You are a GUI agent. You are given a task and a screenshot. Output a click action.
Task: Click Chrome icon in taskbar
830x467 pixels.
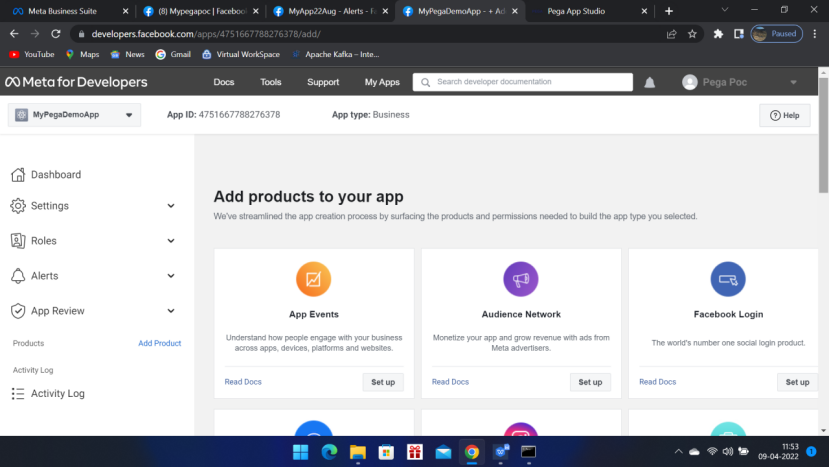[x=472, y=452]
